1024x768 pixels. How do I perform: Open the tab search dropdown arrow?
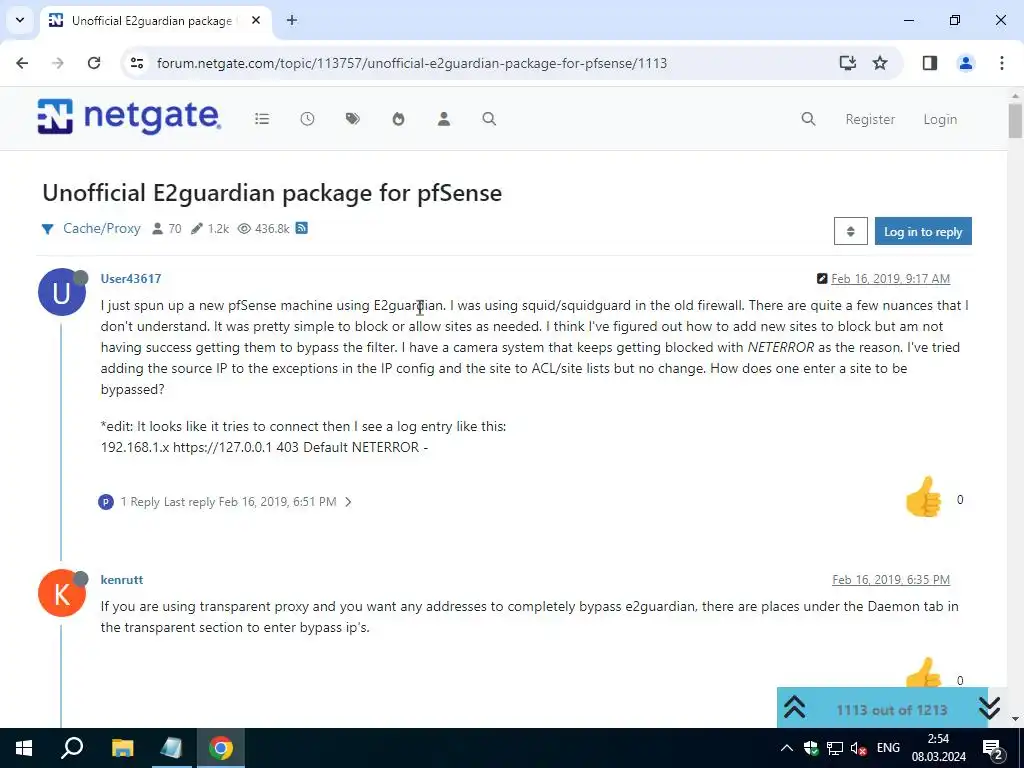click(20, 20)
